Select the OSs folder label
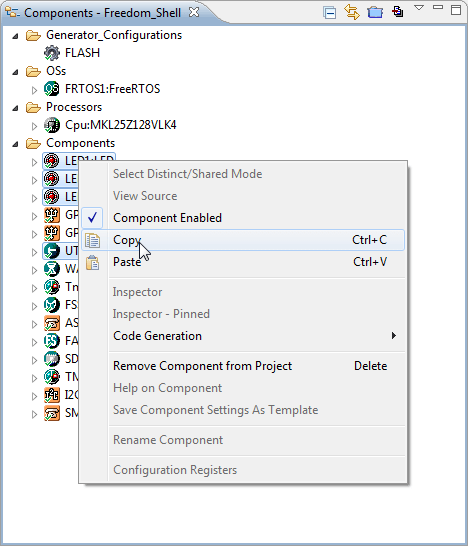468x546 pixels. coord(56,71)
